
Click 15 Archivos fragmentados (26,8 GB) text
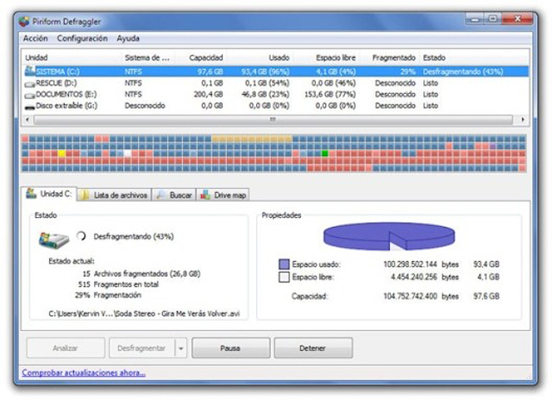(141, 274)
